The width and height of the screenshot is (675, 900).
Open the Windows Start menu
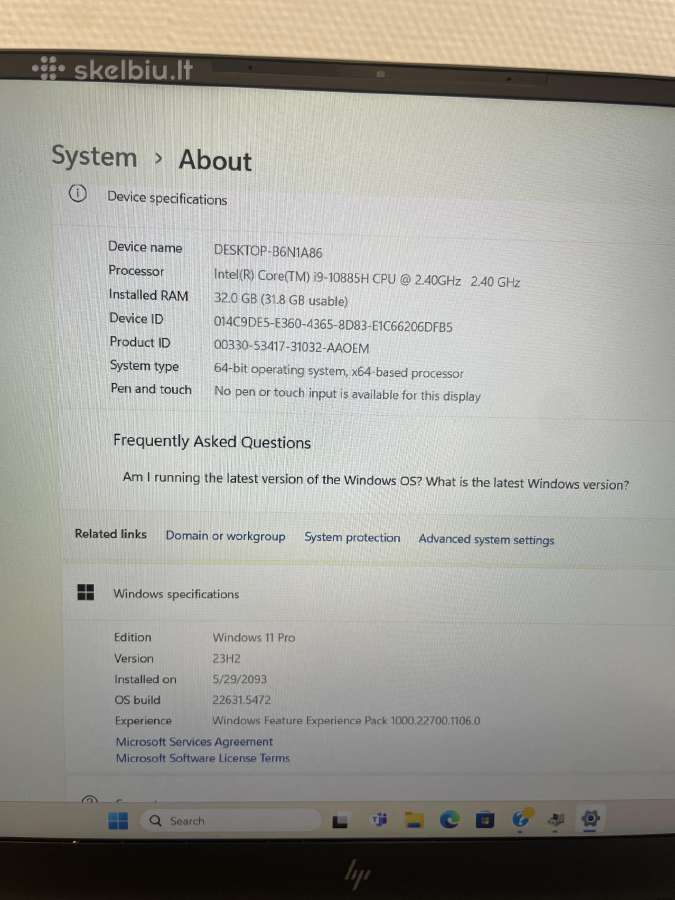[118, 821]
